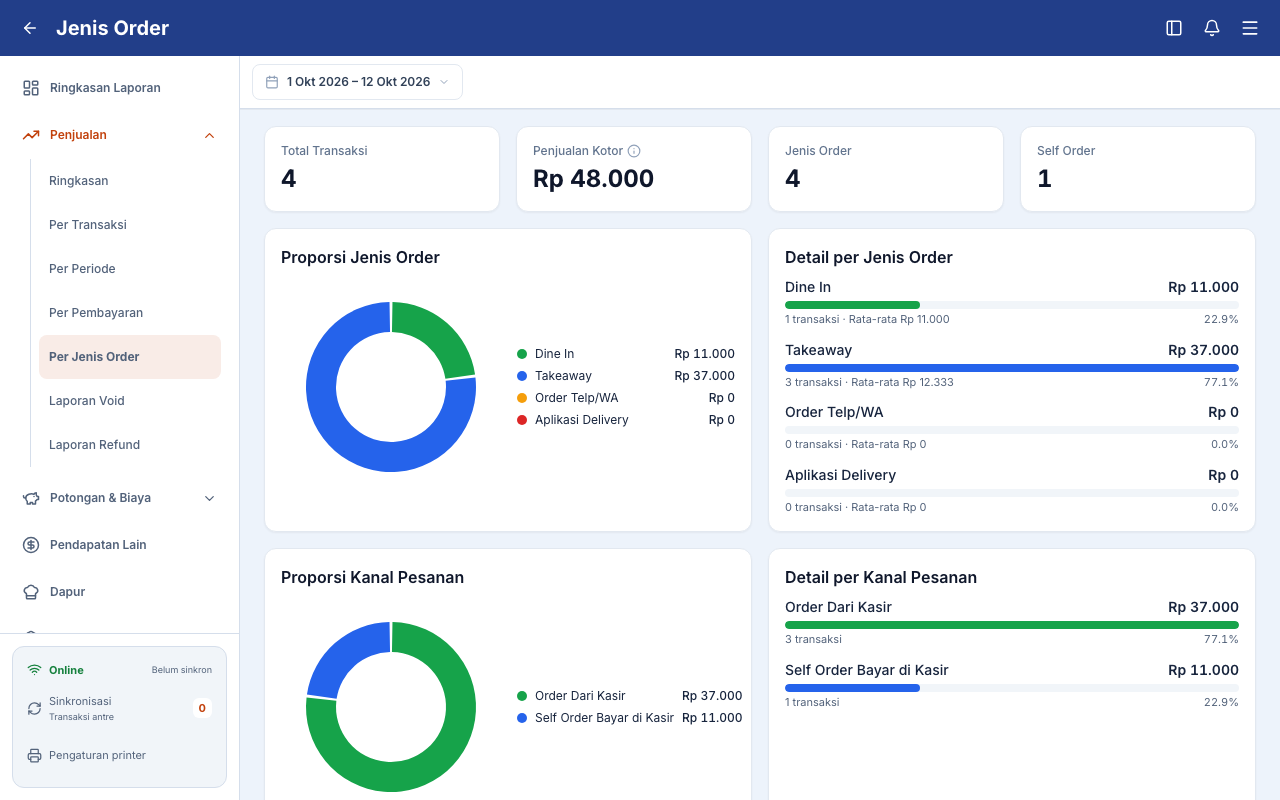Click the Dine In progress bar in details
The height and width of the screenshot is (800, 1280).
(x=1012, y=305)
